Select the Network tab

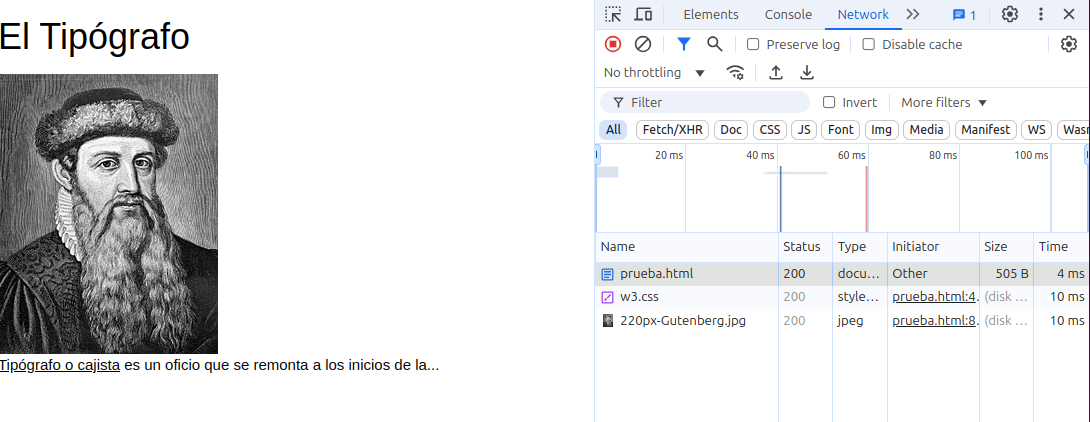pyautogui.click(x=863, y=15)
